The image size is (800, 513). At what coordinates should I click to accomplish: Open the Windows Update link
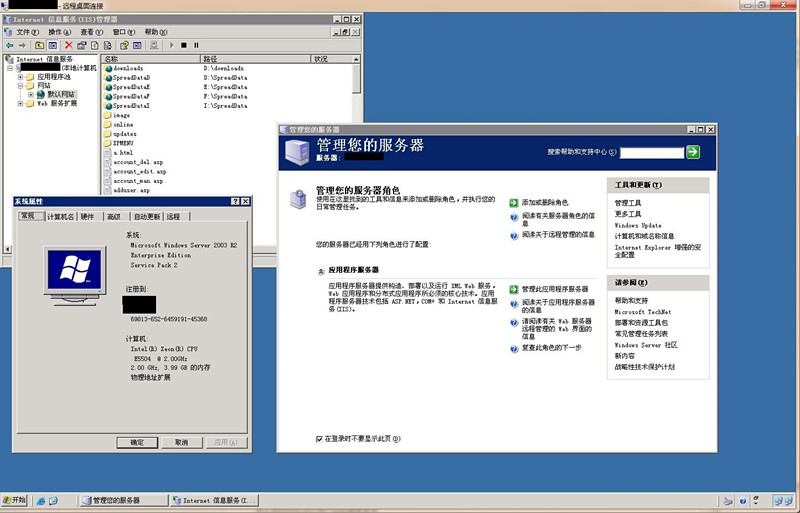(637, 225)
